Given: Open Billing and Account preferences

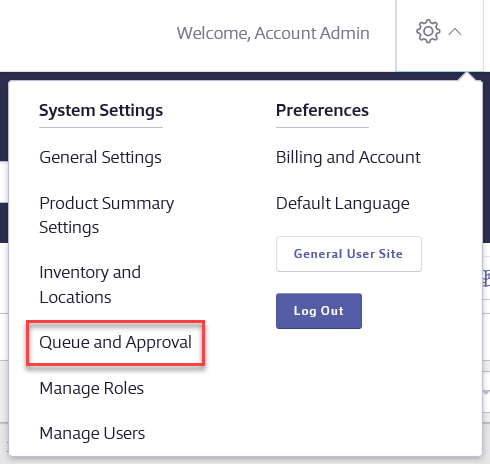Looking at the screenshot, I should coord(348,157).
